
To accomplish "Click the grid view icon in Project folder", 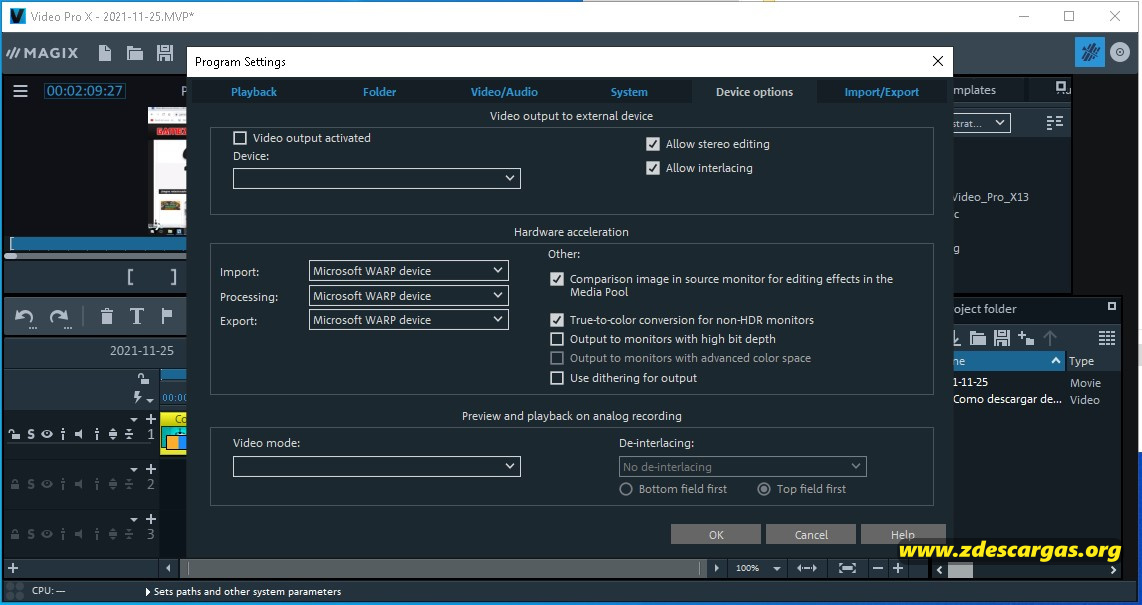I will (1106, 338).
